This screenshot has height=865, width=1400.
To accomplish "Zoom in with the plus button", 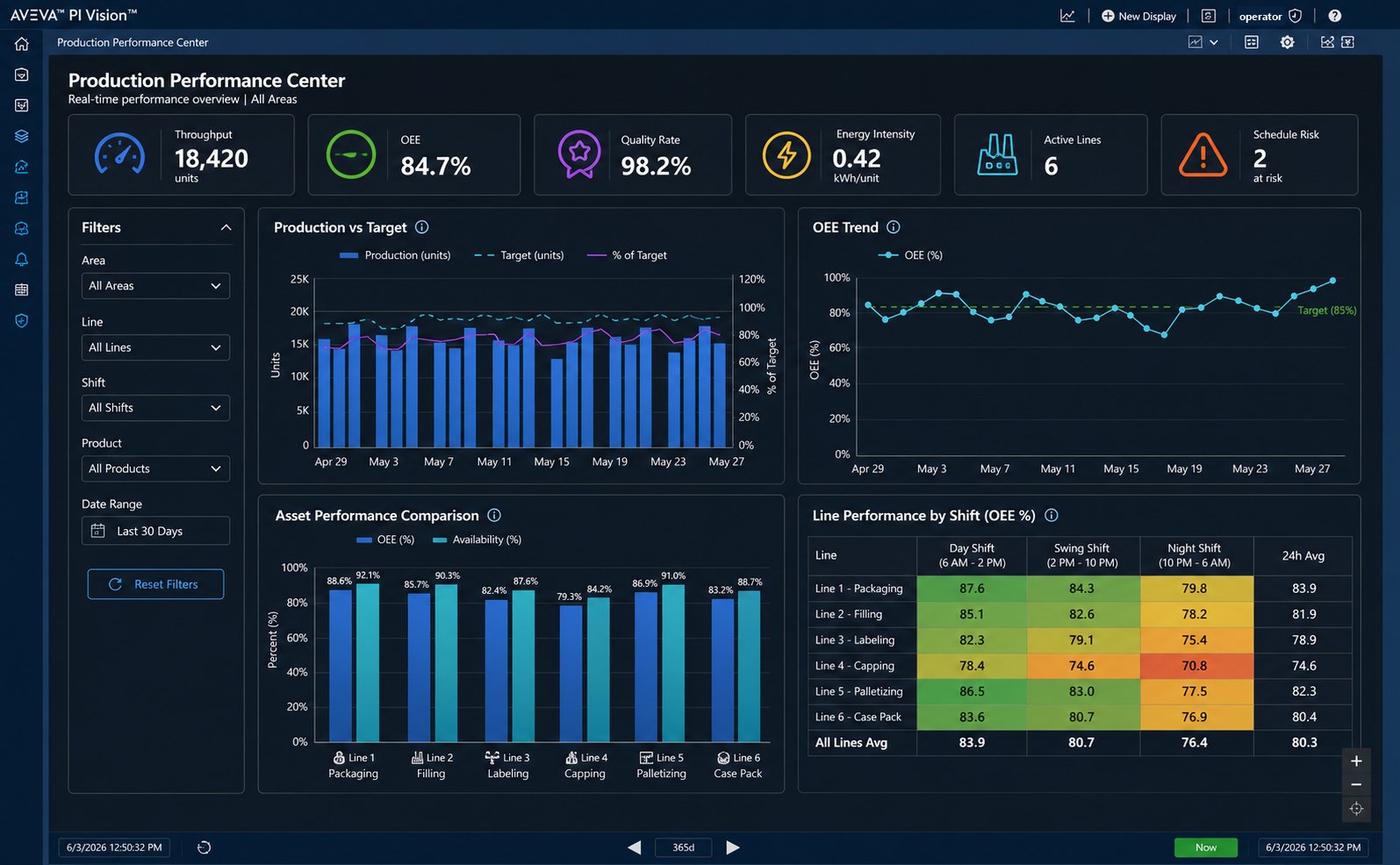I will click(1356, 761).
